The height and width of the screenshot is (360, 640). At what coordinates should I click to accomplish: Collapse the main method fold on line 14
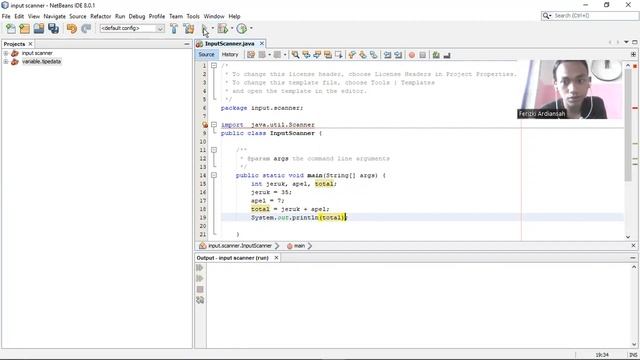coord(214,175)
